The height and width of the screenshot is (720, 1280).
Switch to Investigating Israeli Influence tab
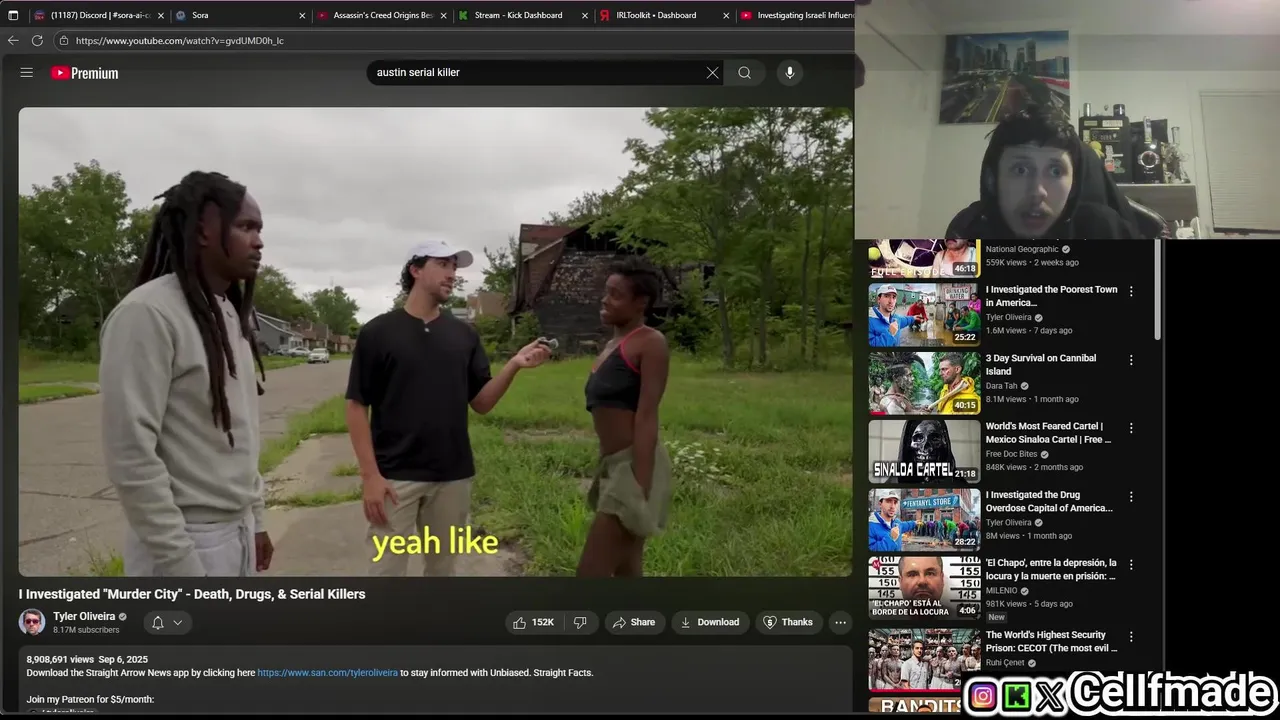(797, 15)
